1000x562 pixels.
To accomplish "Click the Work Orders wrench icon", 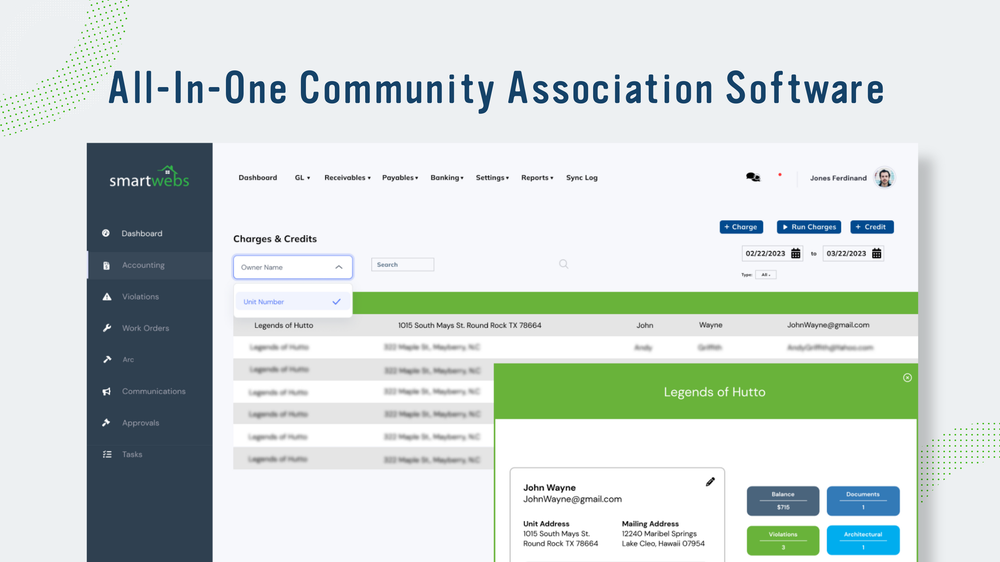I will click(x=107, y=328).
